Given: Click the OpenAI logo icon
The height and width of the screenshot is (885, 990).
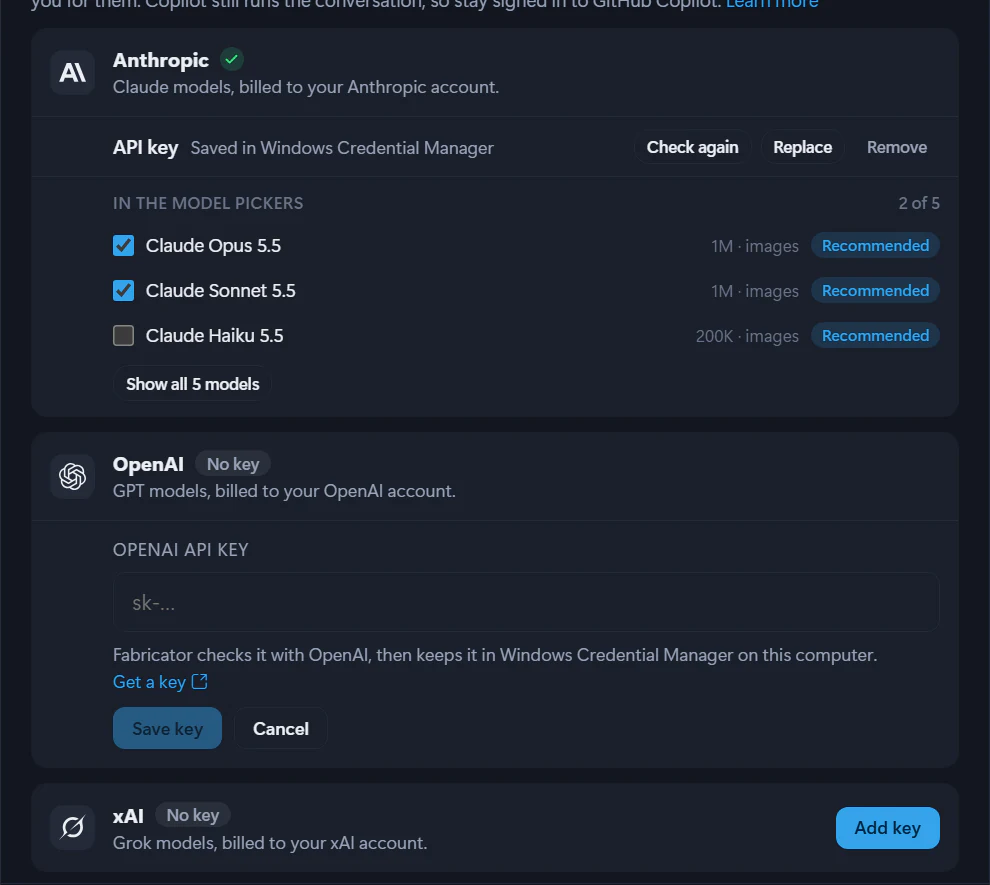Looking at the screenshot, I should coord(73,477).
